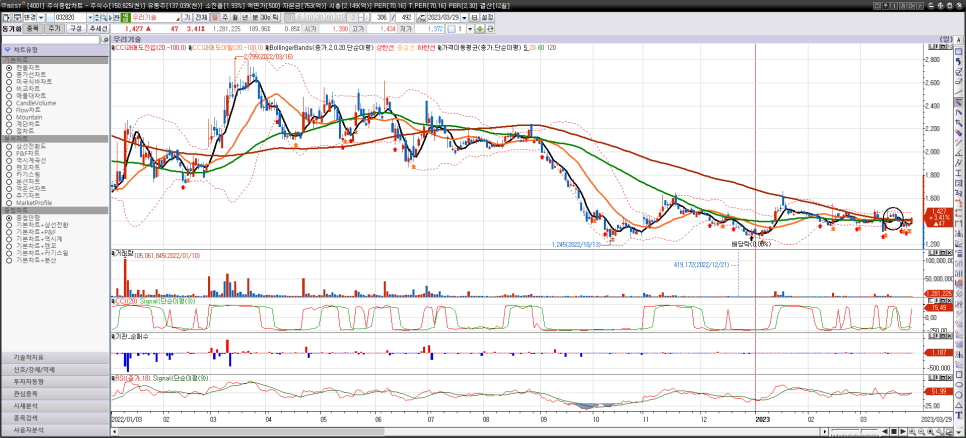The image size is (966, 438).
Task: Click the 종목 sync button
Action: click(33, 29)
